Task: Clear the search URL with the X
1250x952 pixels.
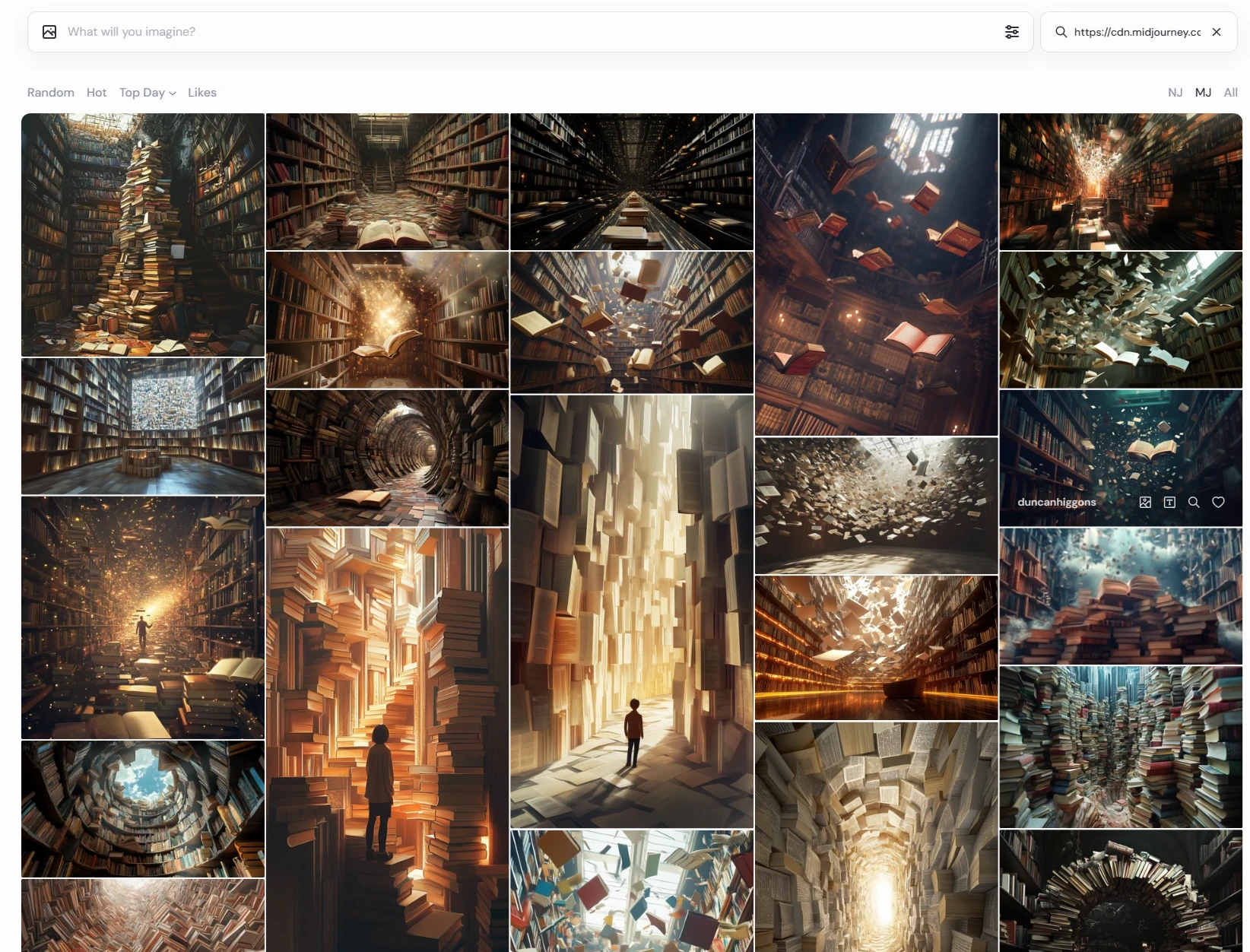Action: tap(1217, 32)
